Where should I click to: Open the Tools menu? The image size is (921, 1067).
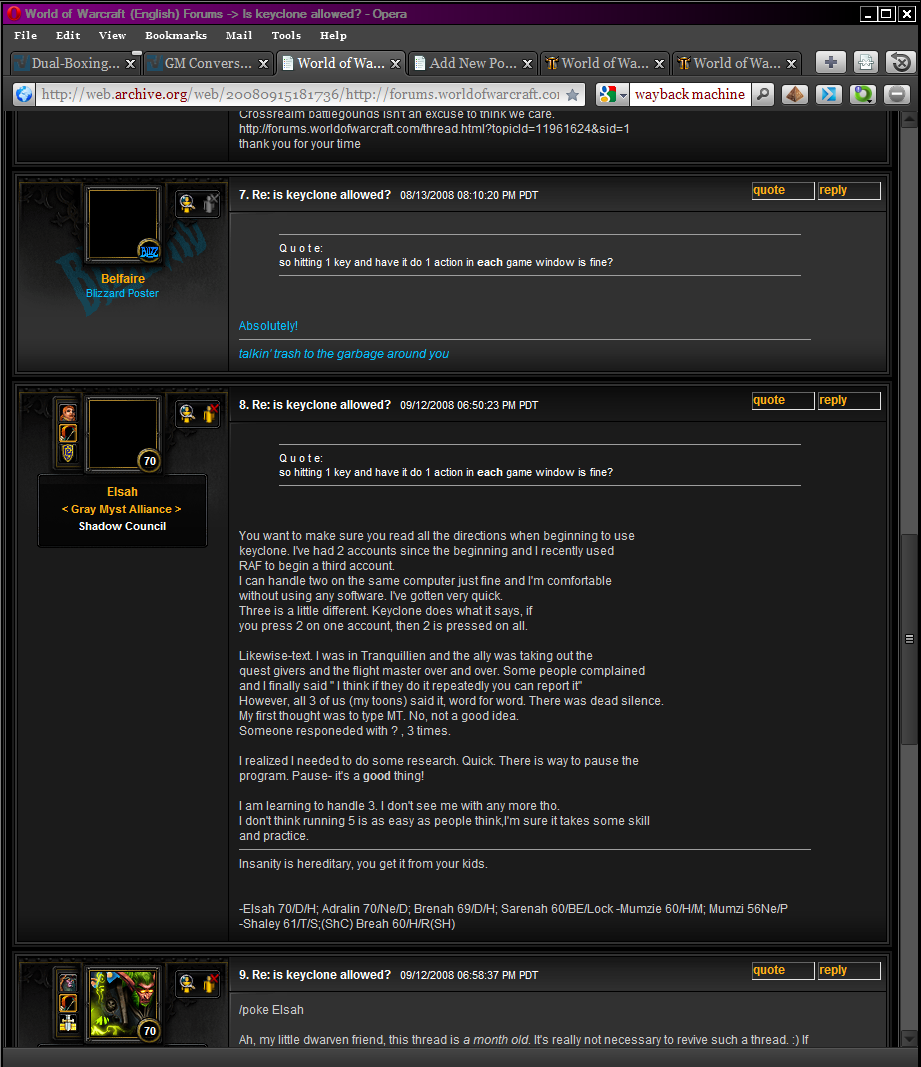pyautogui.click(x=286, y=35)
